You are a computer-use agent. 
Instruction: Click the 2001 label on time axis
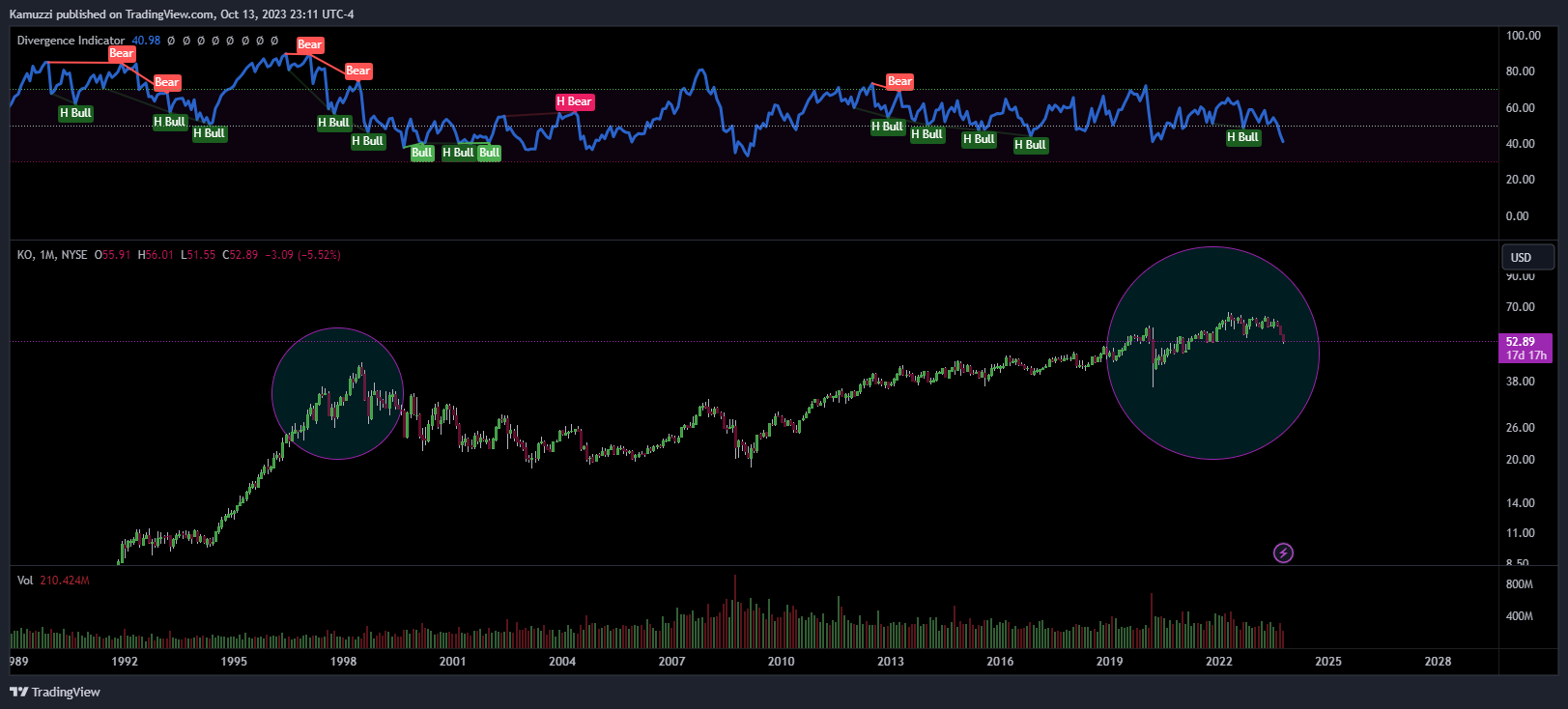point(452,662)
